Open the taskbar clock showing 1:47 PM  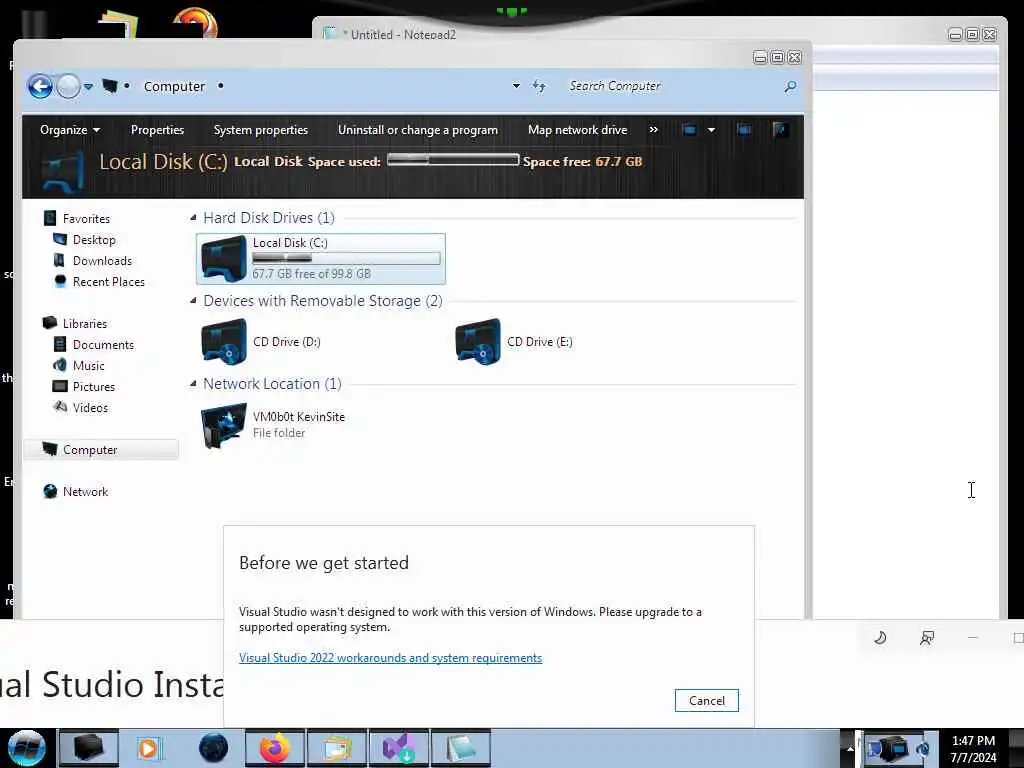click(973, 748)
